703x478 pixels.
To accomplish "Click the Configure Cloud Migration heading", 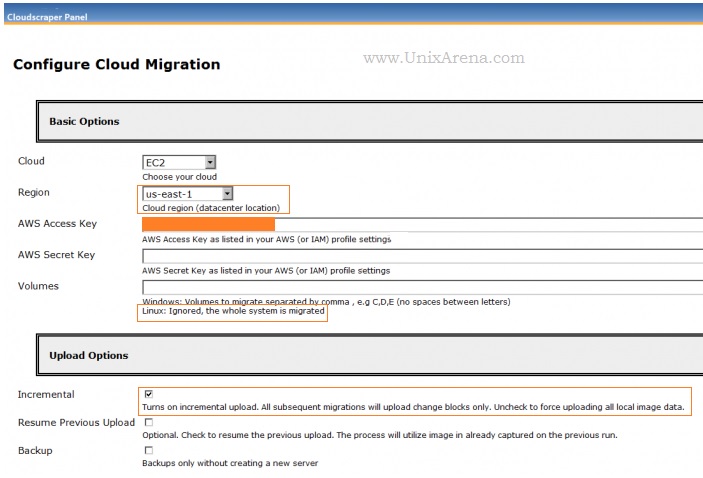I will click(x=117, y=64).
